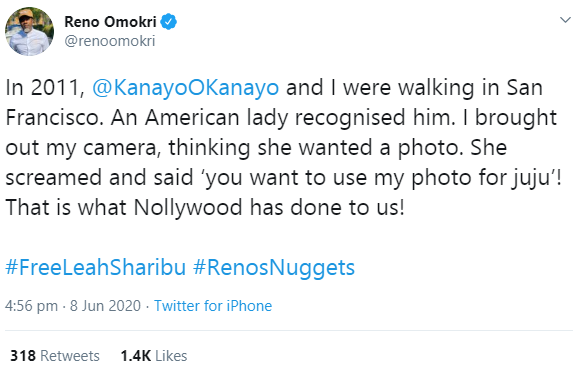Click the phrase 'American lady recognised him'
The image size is (578, 366).
[x=300, y=119]
